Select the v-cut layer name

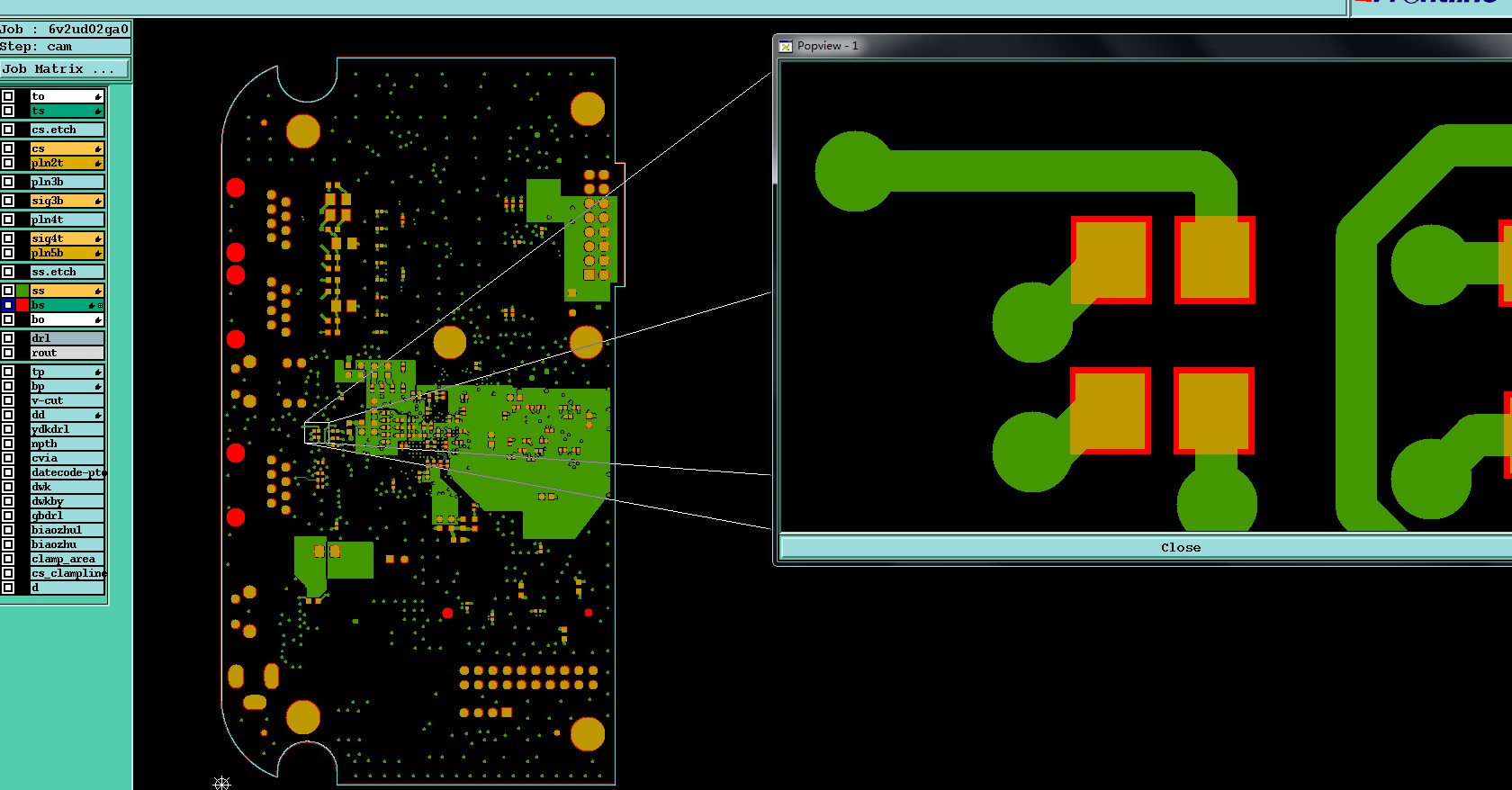click(x=67, y=400)
